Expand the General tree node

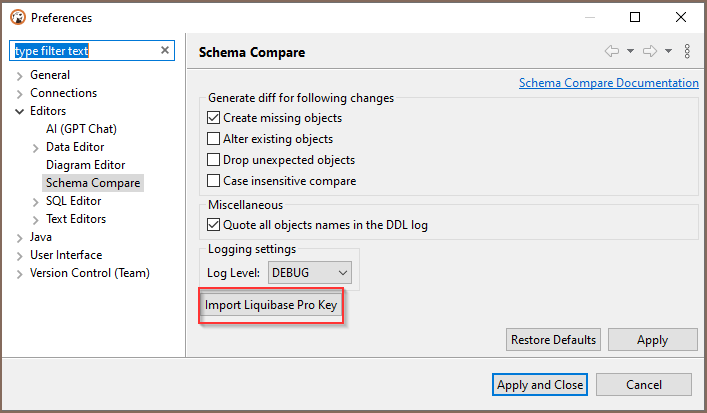click(20, 75)
